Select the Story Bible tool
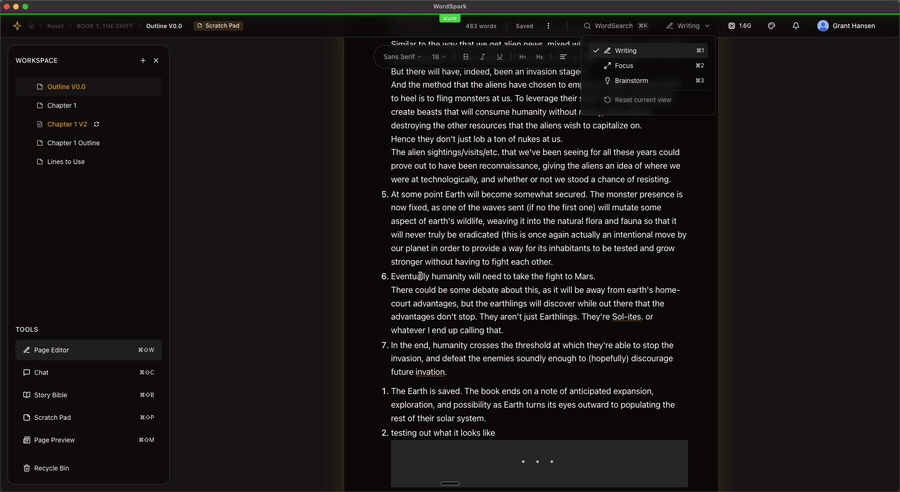Screen dimensions: 900x492 [x=88, y=395]
